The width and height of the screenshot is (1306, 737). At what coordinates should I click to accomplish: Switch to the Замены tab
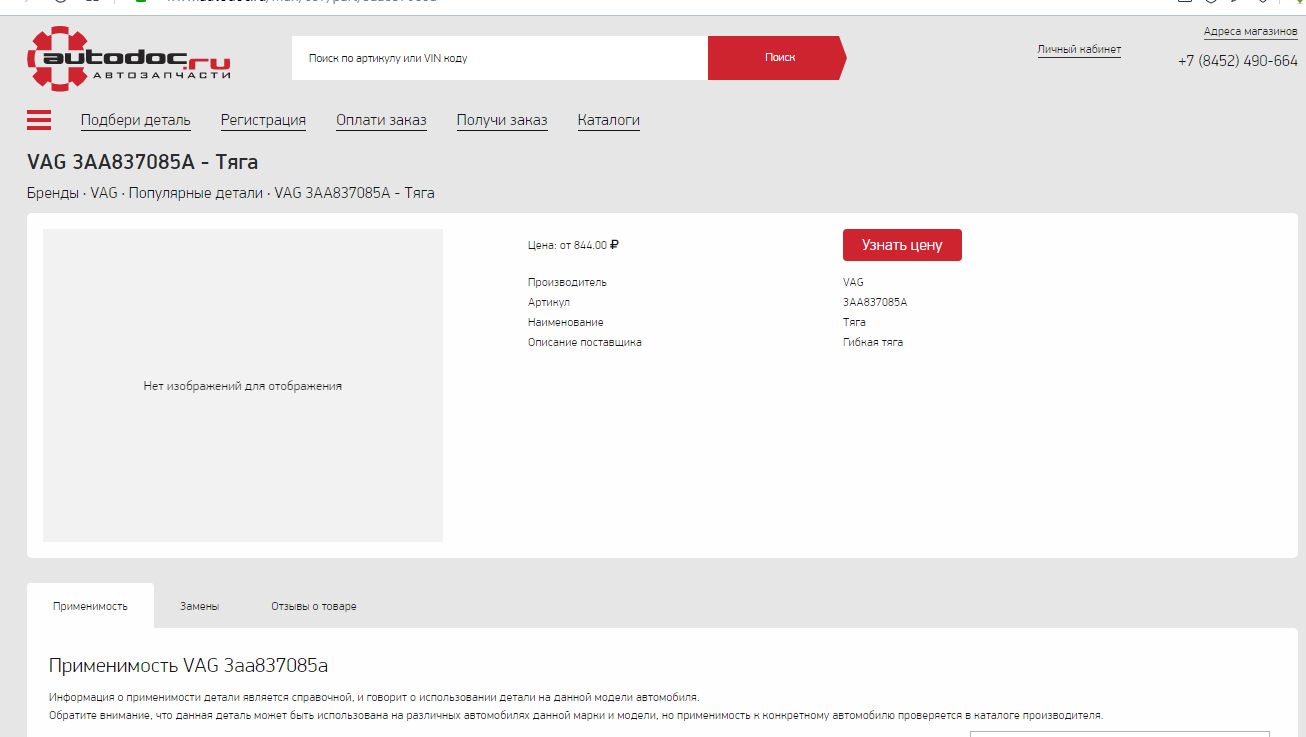tap(199, 606)
